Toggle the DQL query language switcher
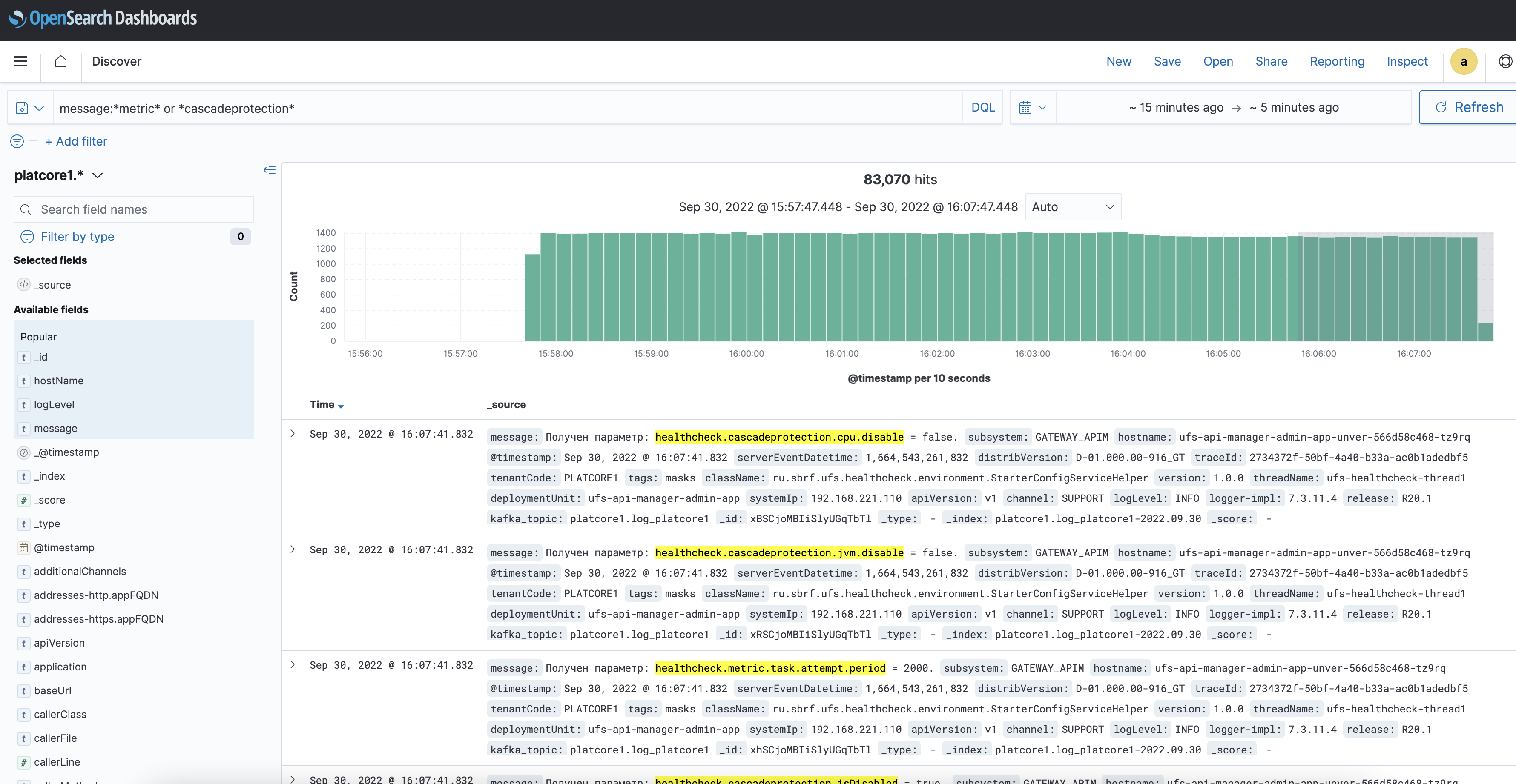The width and height of the screenshot is (1516, 784). [x=983, y=108]
